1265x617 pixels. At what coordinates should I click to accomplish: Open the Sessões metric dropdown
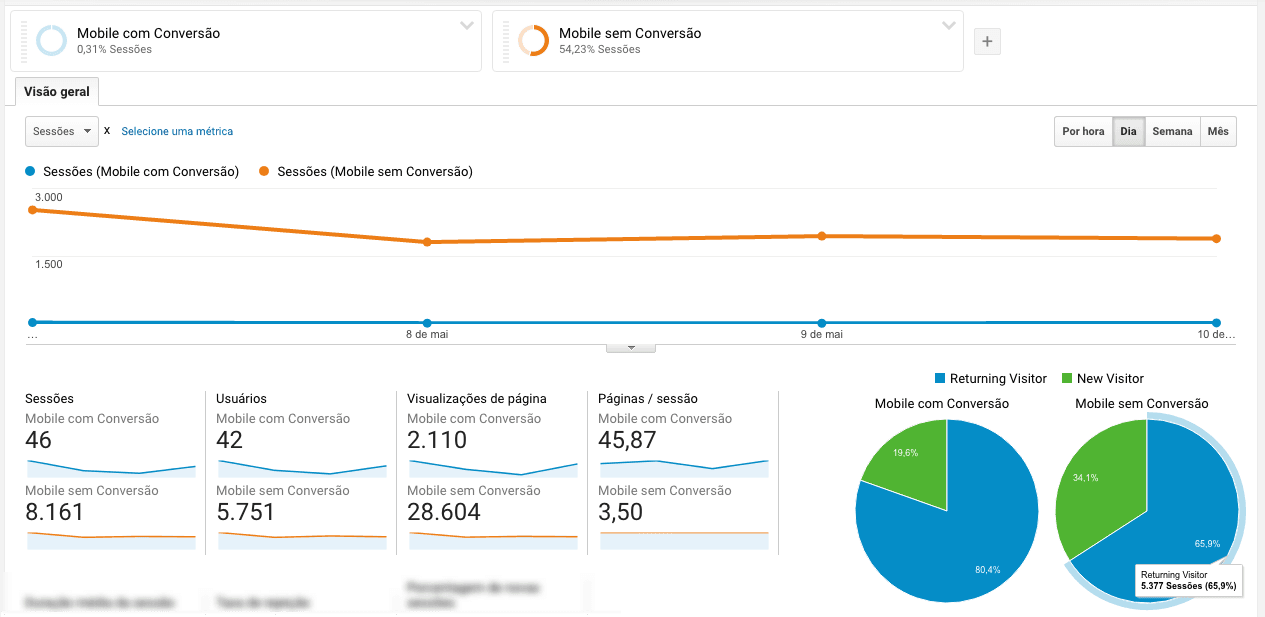(x=61, y=130)
